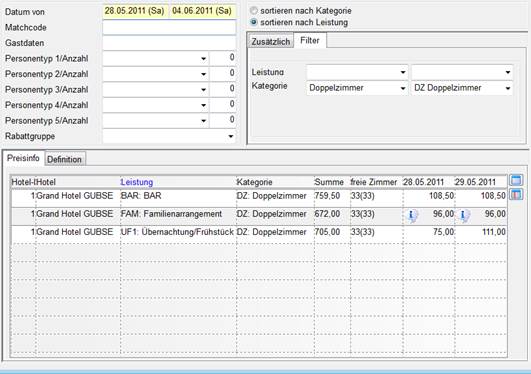Click the Gastdaten input field
531x374 pixels.
(x=169, y=43)
